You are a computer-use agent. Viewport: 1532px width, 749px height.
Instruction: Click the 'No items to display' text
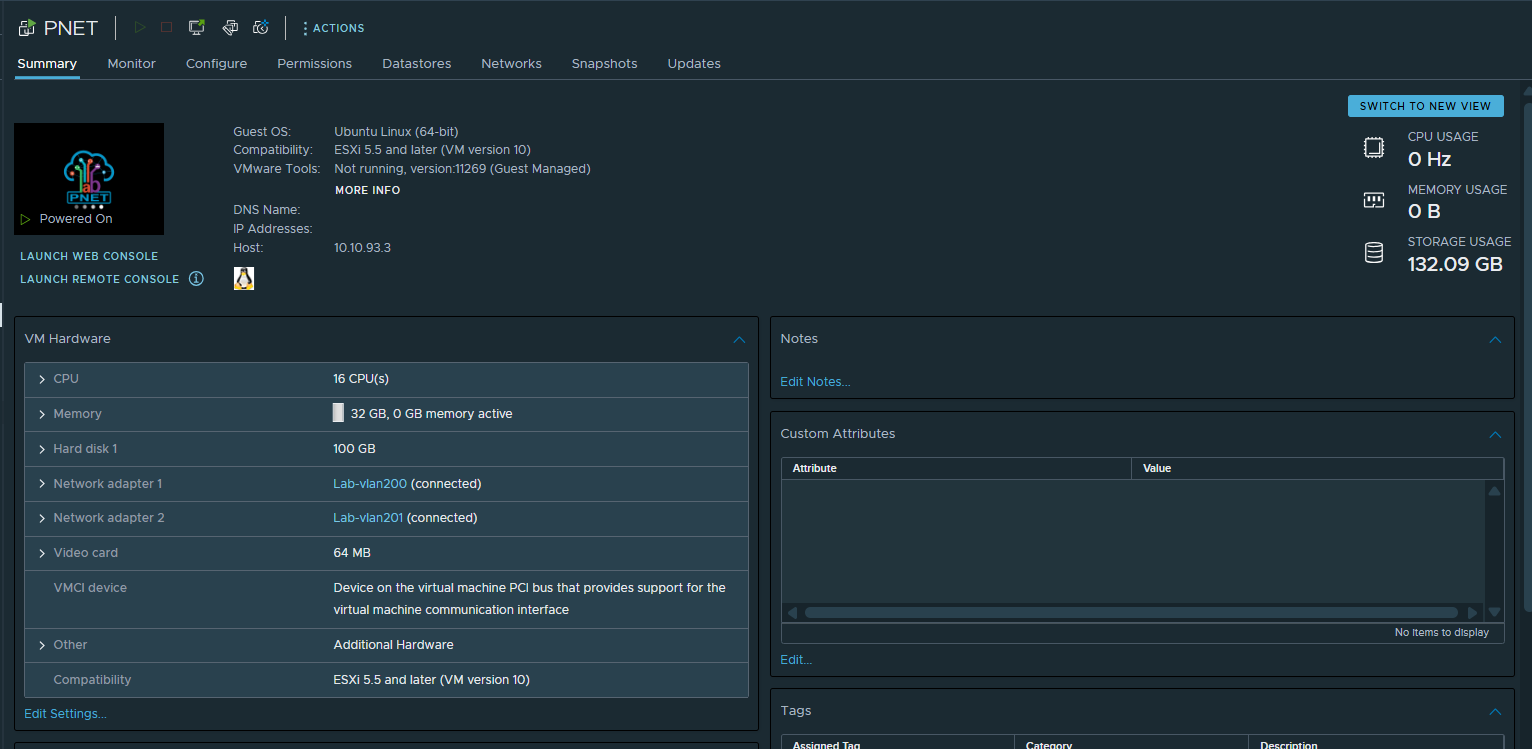[1442, 632]
